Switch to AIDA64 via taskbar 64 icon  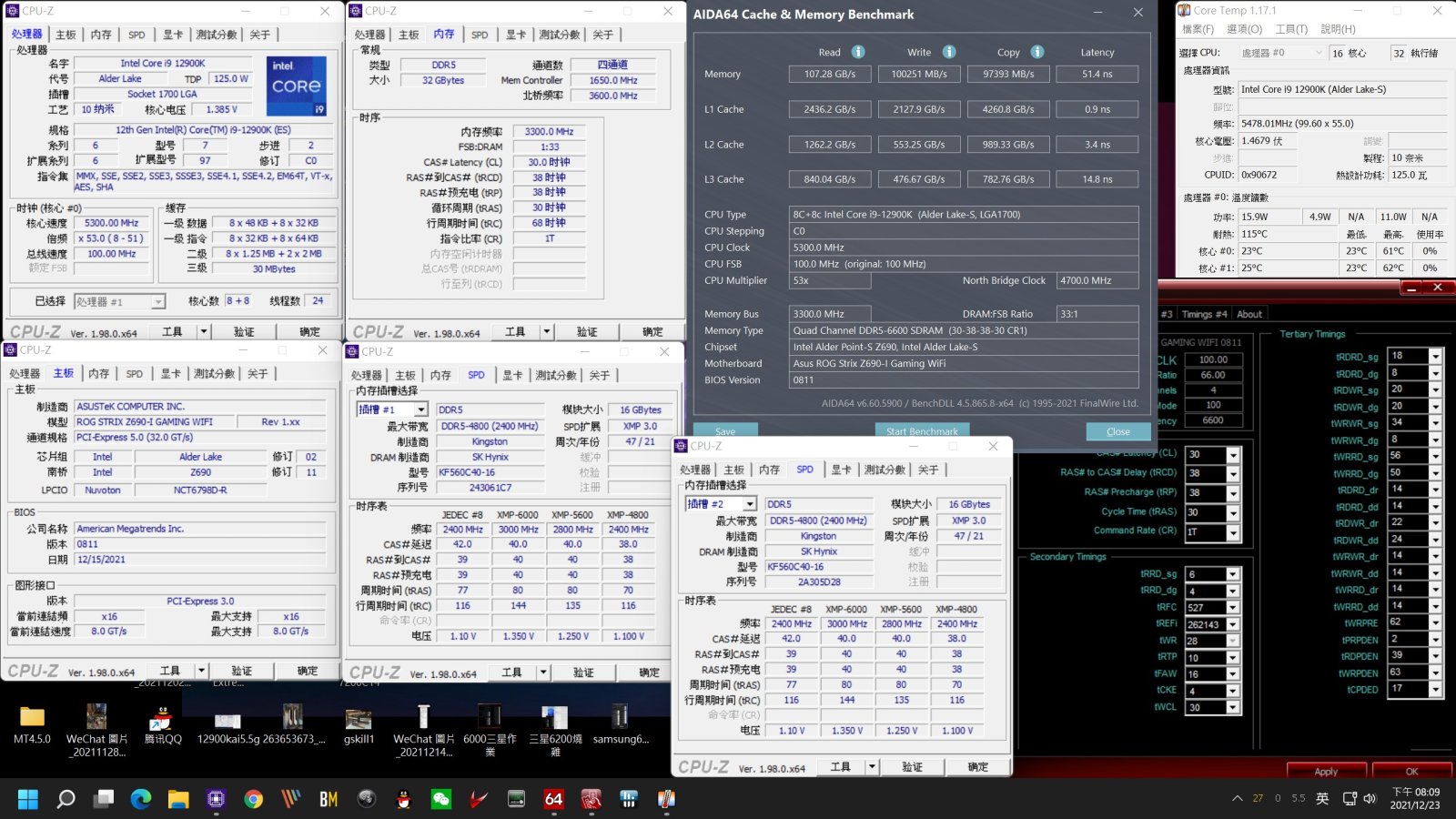click(x=553, y=799)
